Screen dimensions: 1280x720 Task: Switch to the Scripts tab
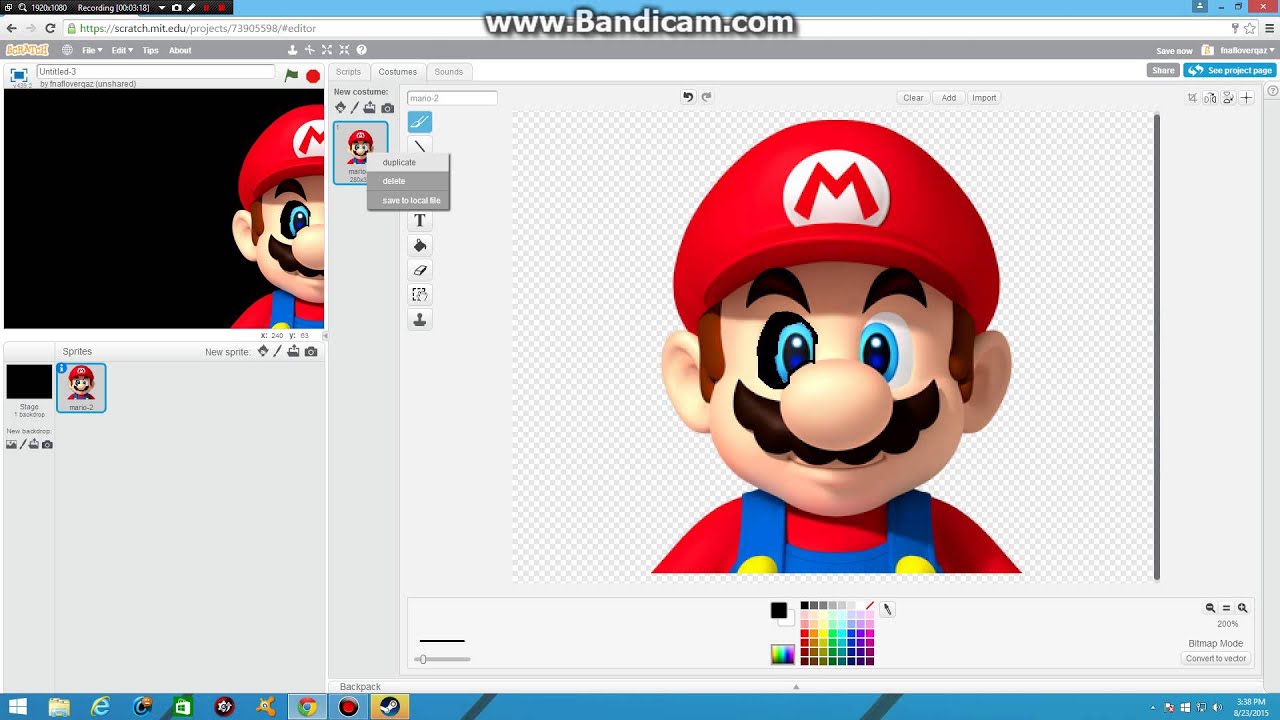click(x=348, y=72)
